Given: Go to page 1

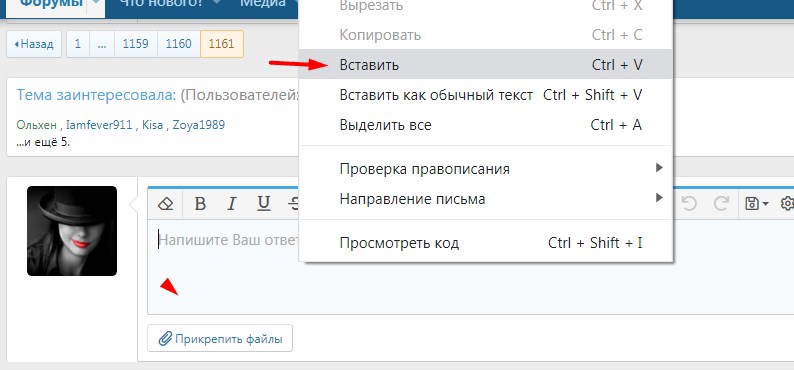Looking at the screenshot, I should pyautogui.click(x=78, y=44).
